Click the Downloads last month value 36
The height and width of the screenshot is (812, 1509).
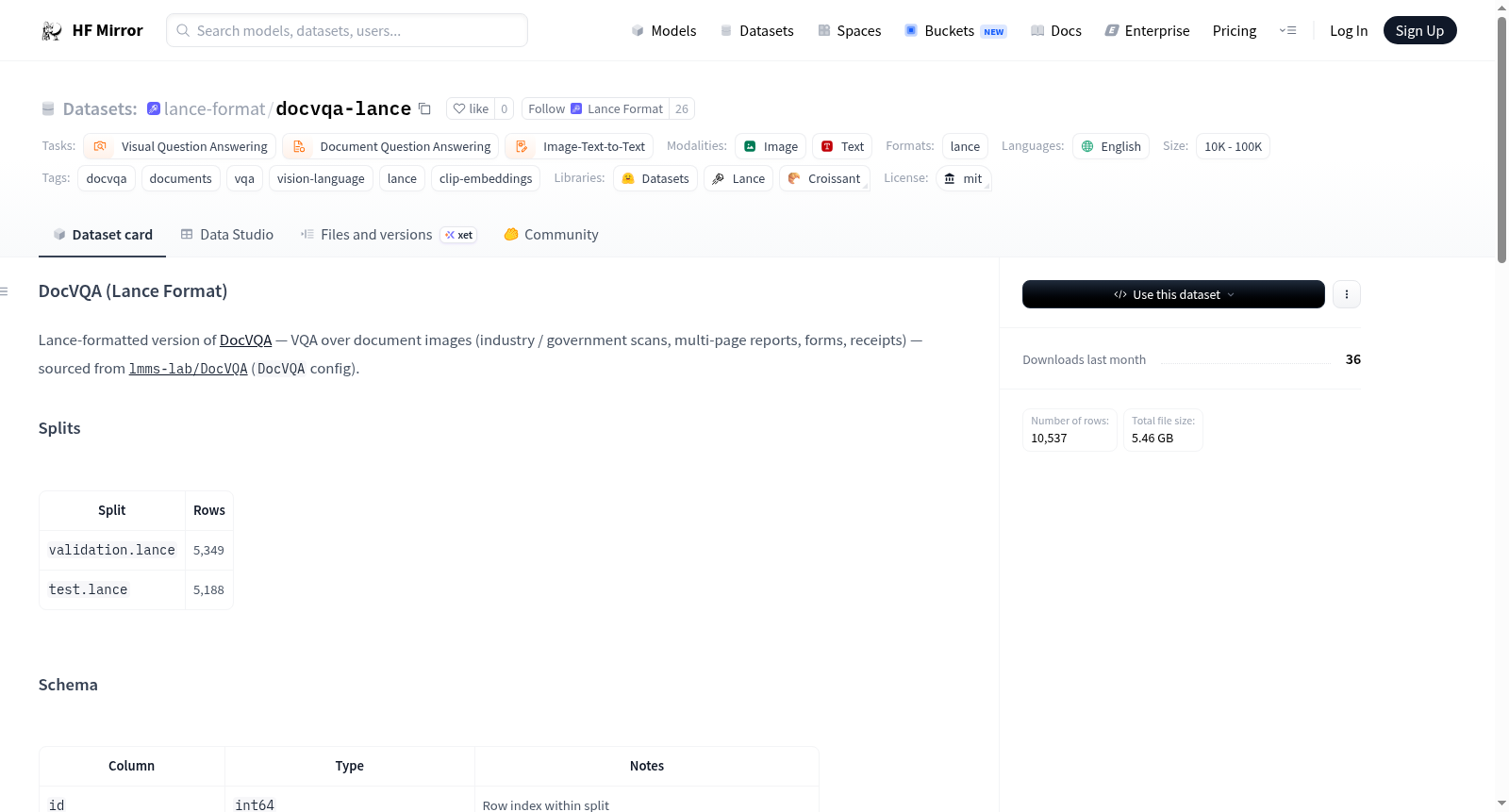(x=1353, y=359)
